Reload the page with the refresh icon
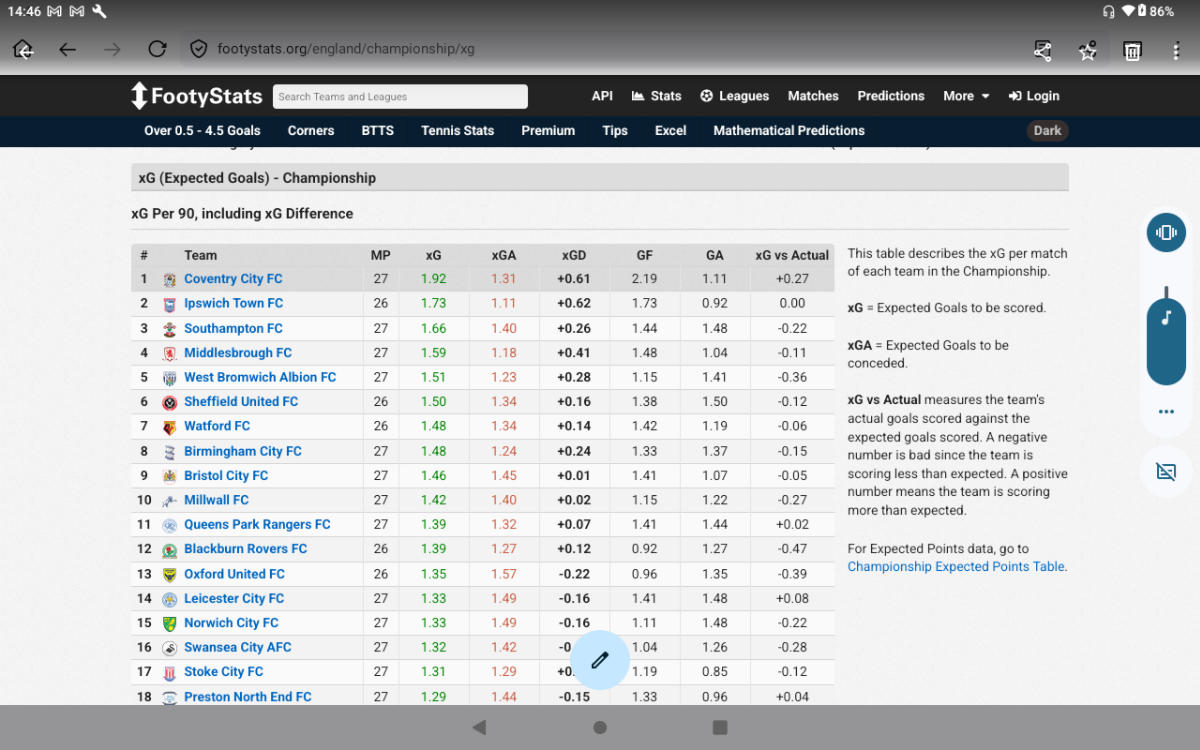Viewport: 1200px width, 750px height. tap(157, 49)
